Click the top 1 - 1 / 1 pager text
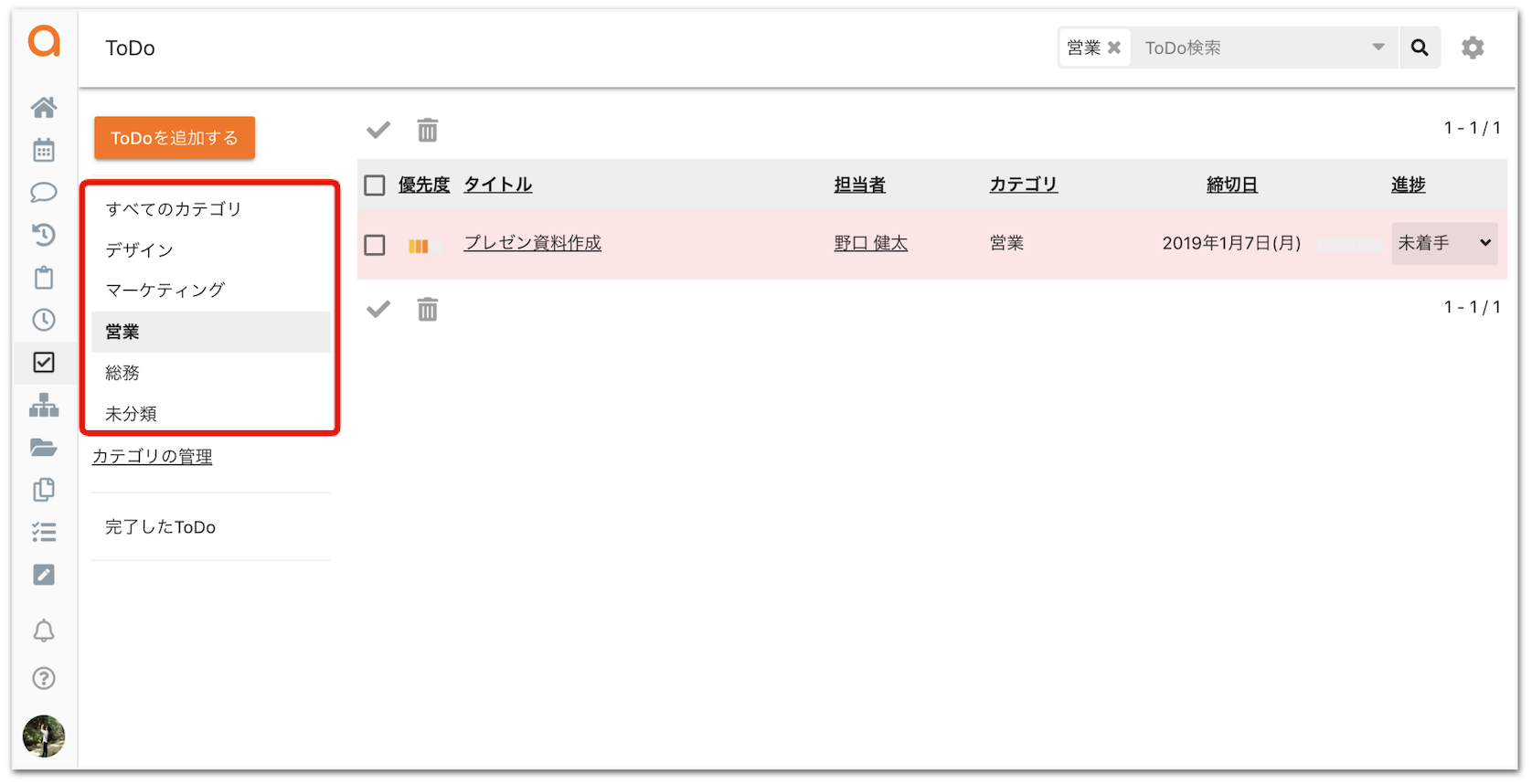The image size is (1532, 784). pos(1472,128)
